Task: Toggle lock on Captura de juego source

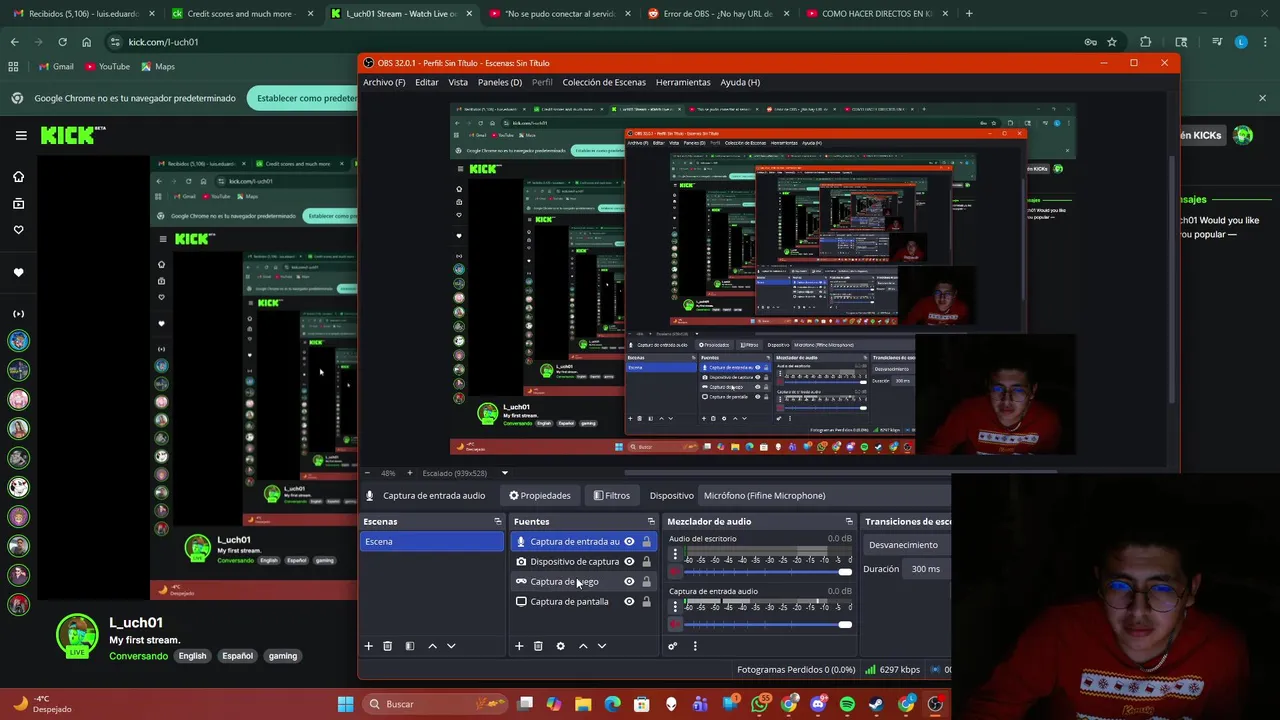Action: (646, 581)
